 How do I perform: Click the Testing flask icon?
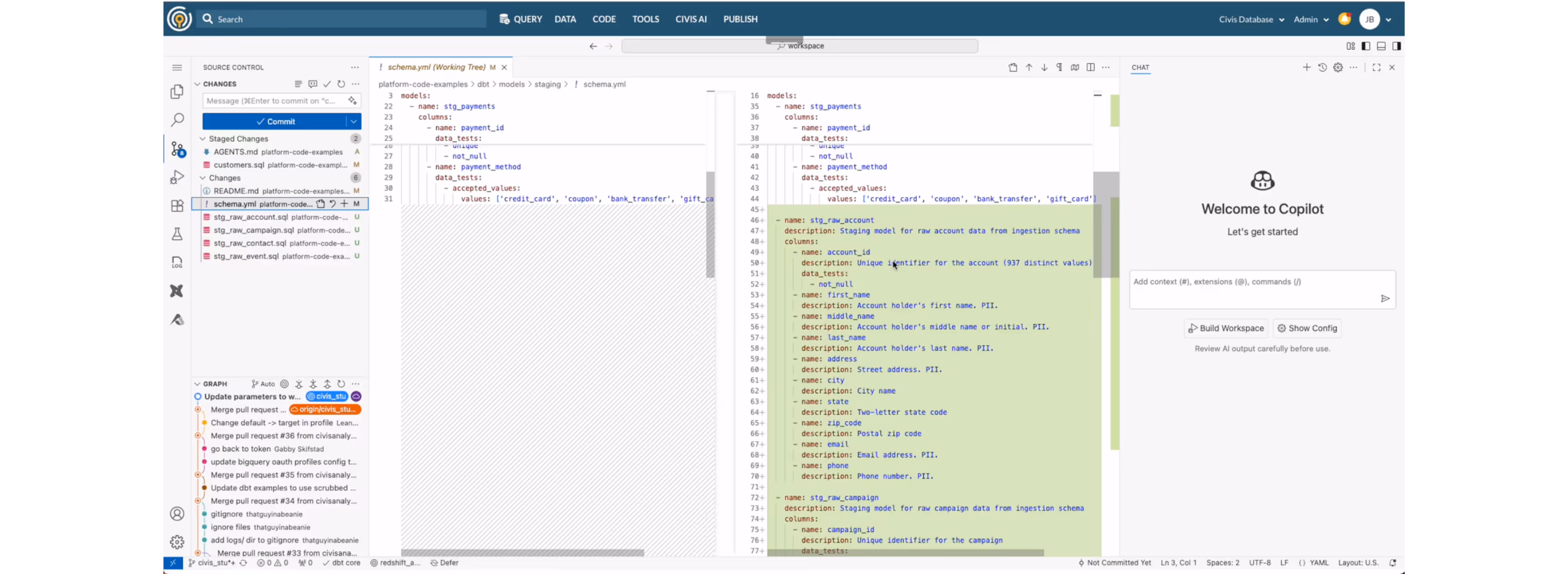pos(177,234)
